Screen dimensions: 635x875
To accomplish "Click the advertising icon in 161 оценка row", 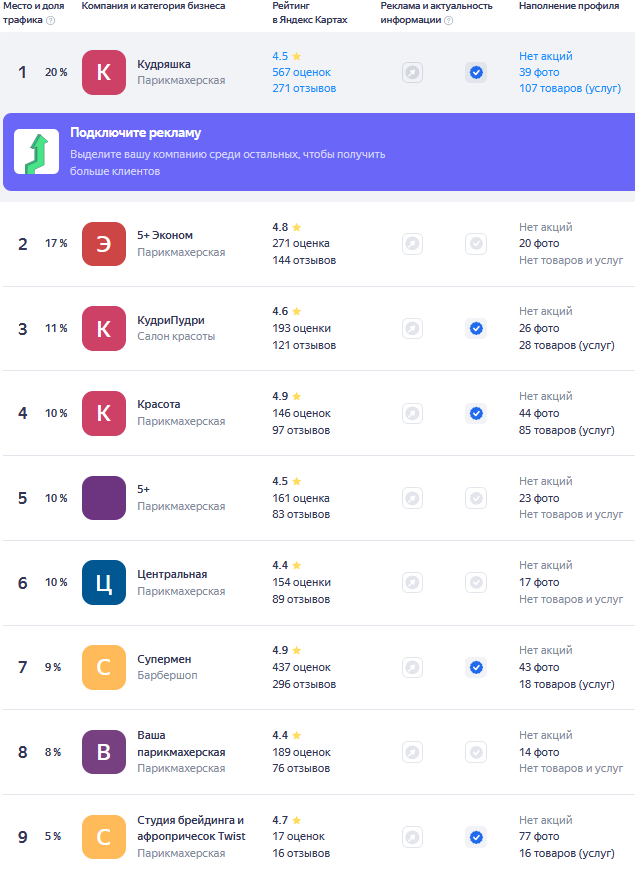I will coord(412,498).
